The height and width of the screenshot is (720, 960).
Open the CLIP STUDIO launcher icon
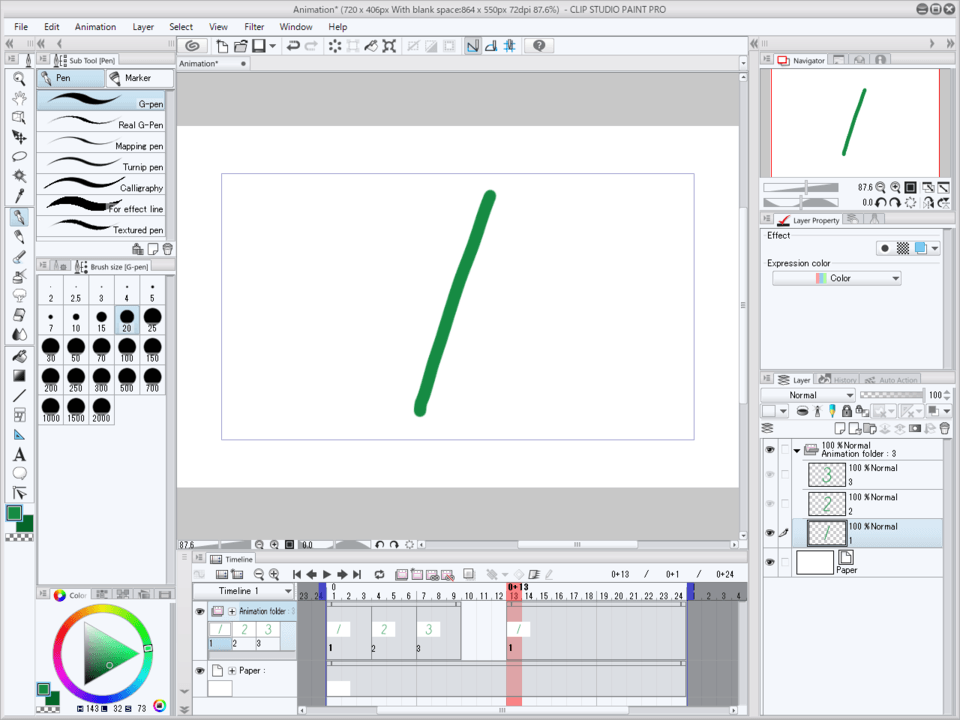193,46
